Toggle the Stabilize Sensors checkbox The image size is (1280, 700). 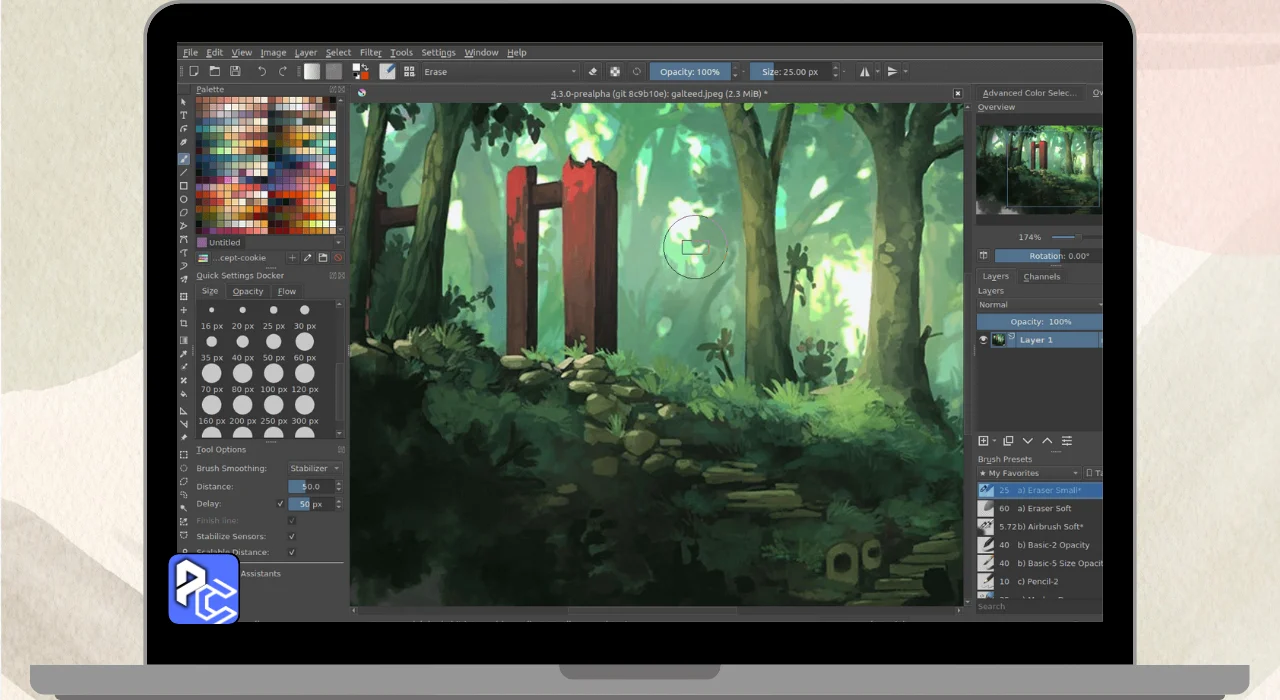tap(292, 537)
